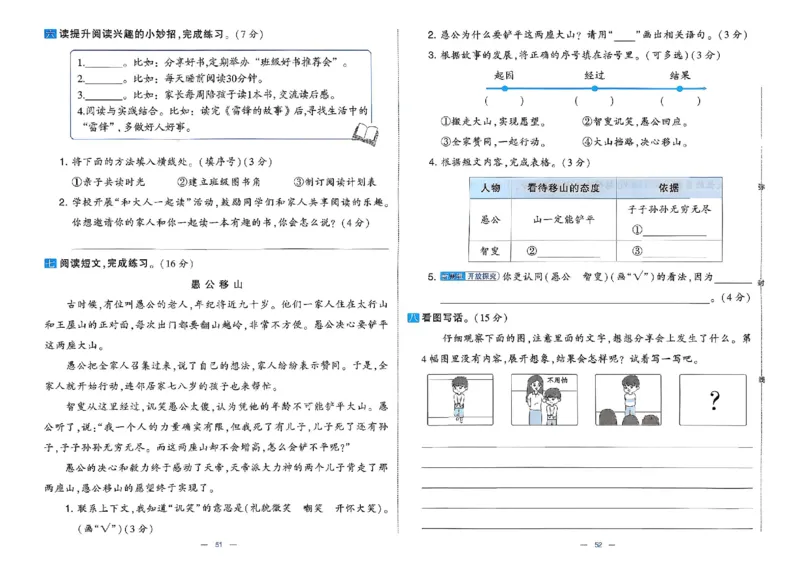
Task: Click second picture panel with 不用怕 text
Action: (x=544, y=400)
